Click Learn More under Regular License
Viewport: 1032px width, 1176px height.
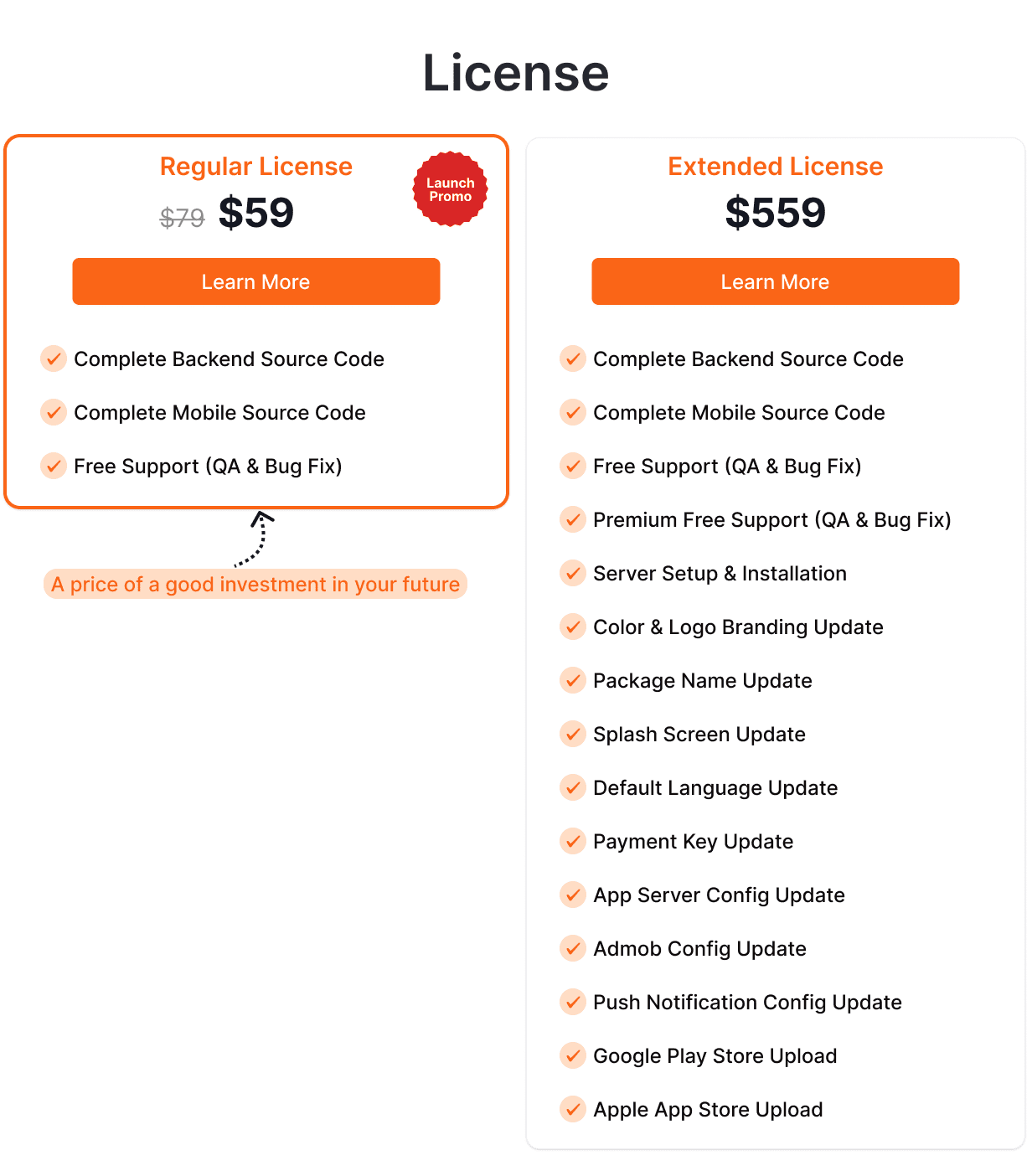point(256,281)
